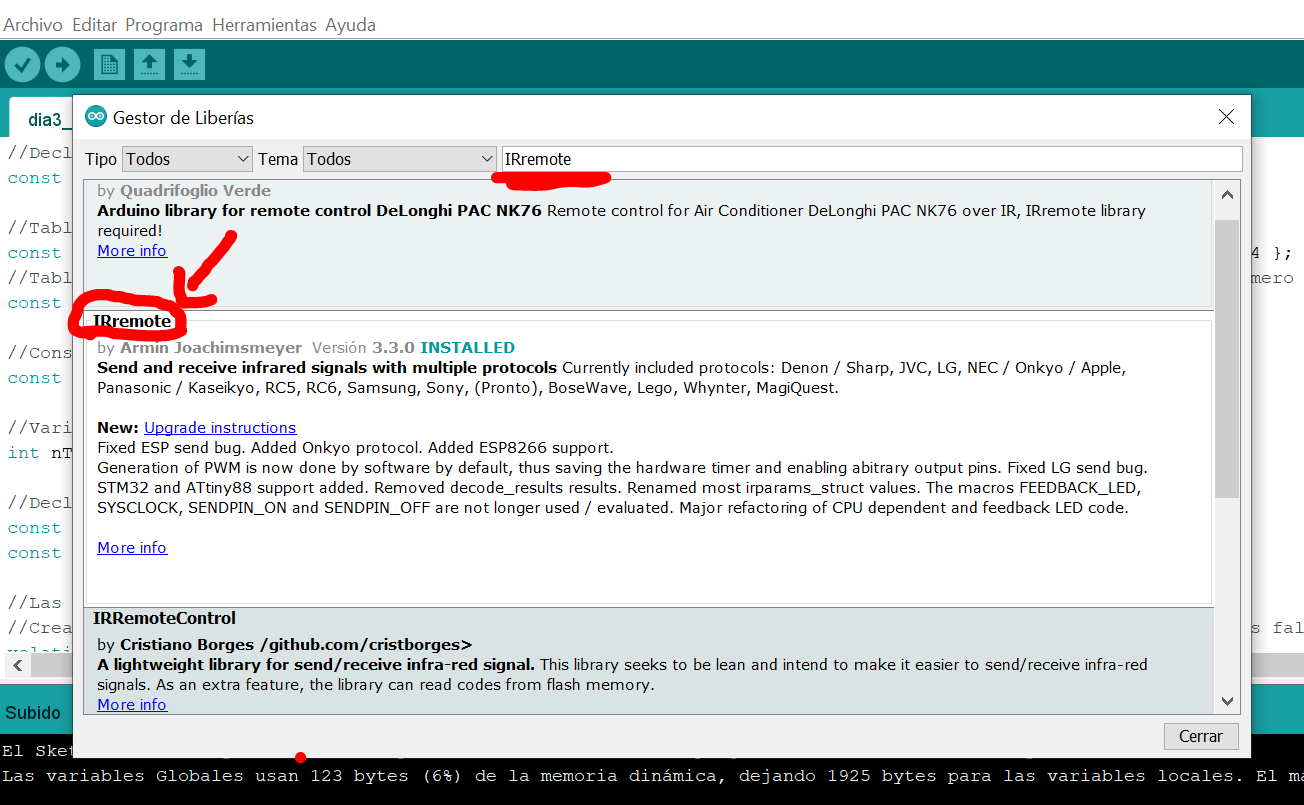Open More info for IRremote library

point(132,548)
